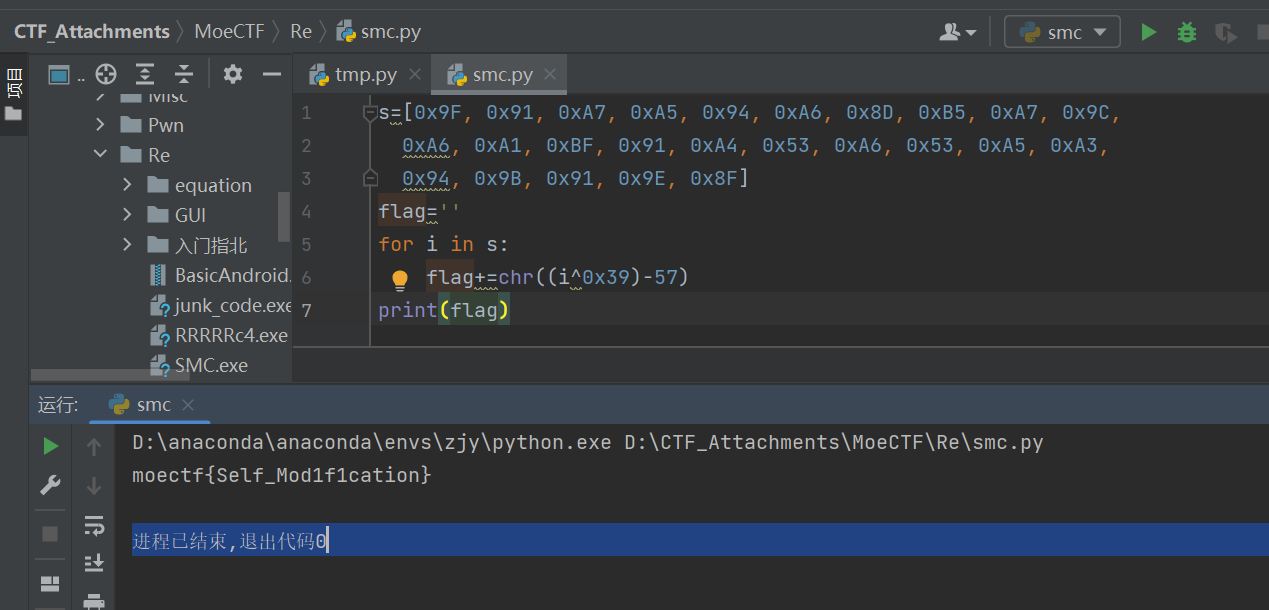Open project panel gear settings
The image size is (1269, 610).
[233, 74]
